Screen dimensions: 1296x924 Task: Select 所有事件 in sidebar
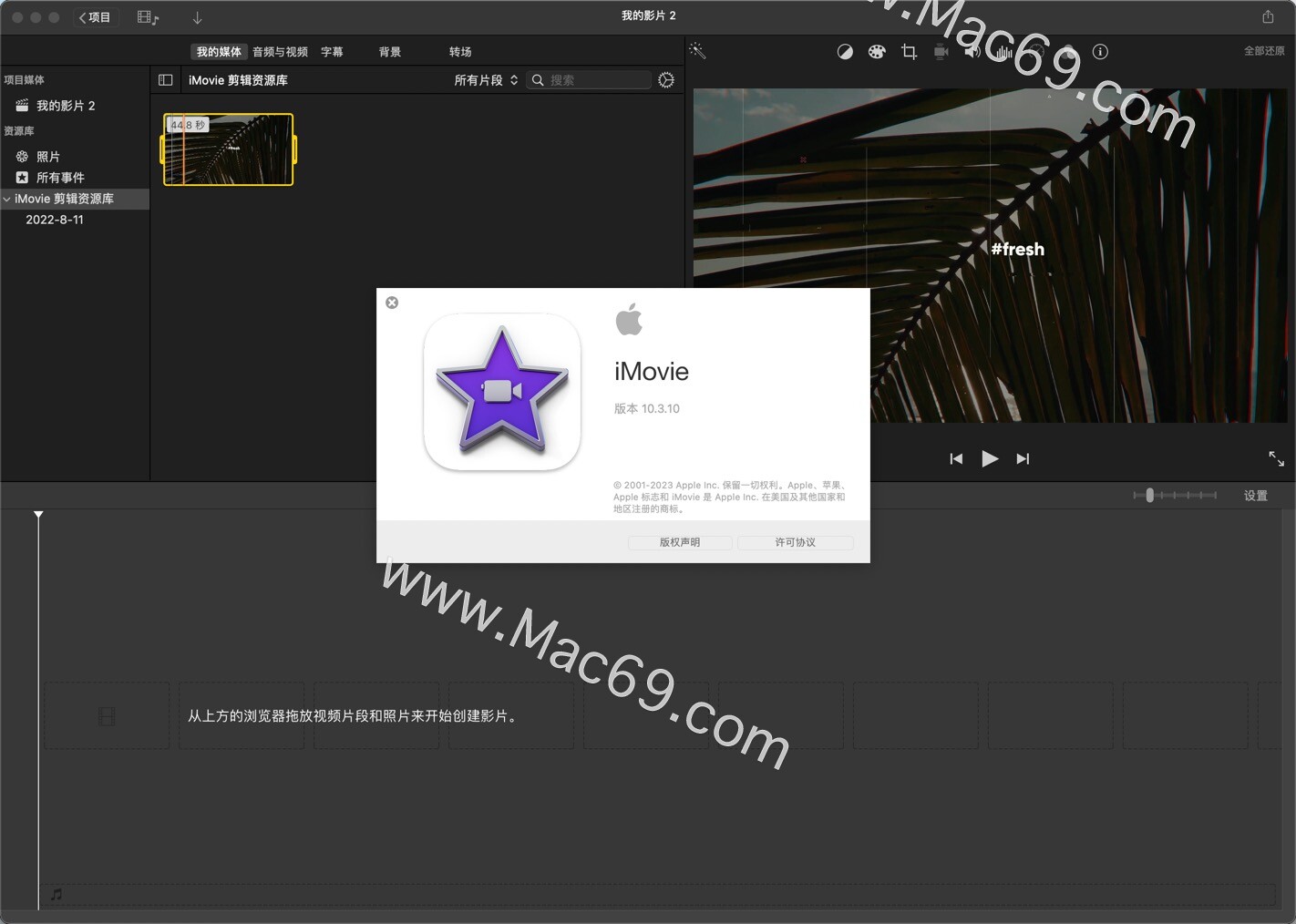60,178
